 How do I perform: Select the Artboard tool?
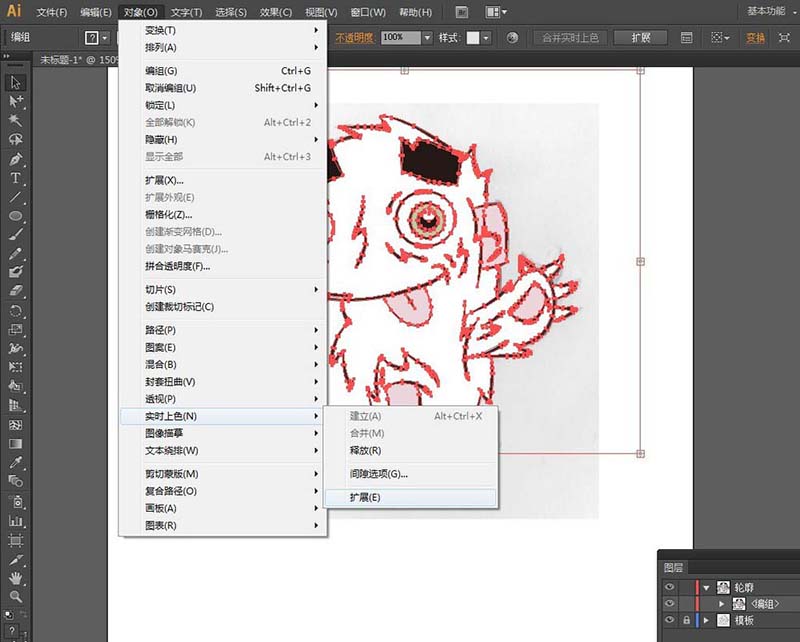(15, 540)
